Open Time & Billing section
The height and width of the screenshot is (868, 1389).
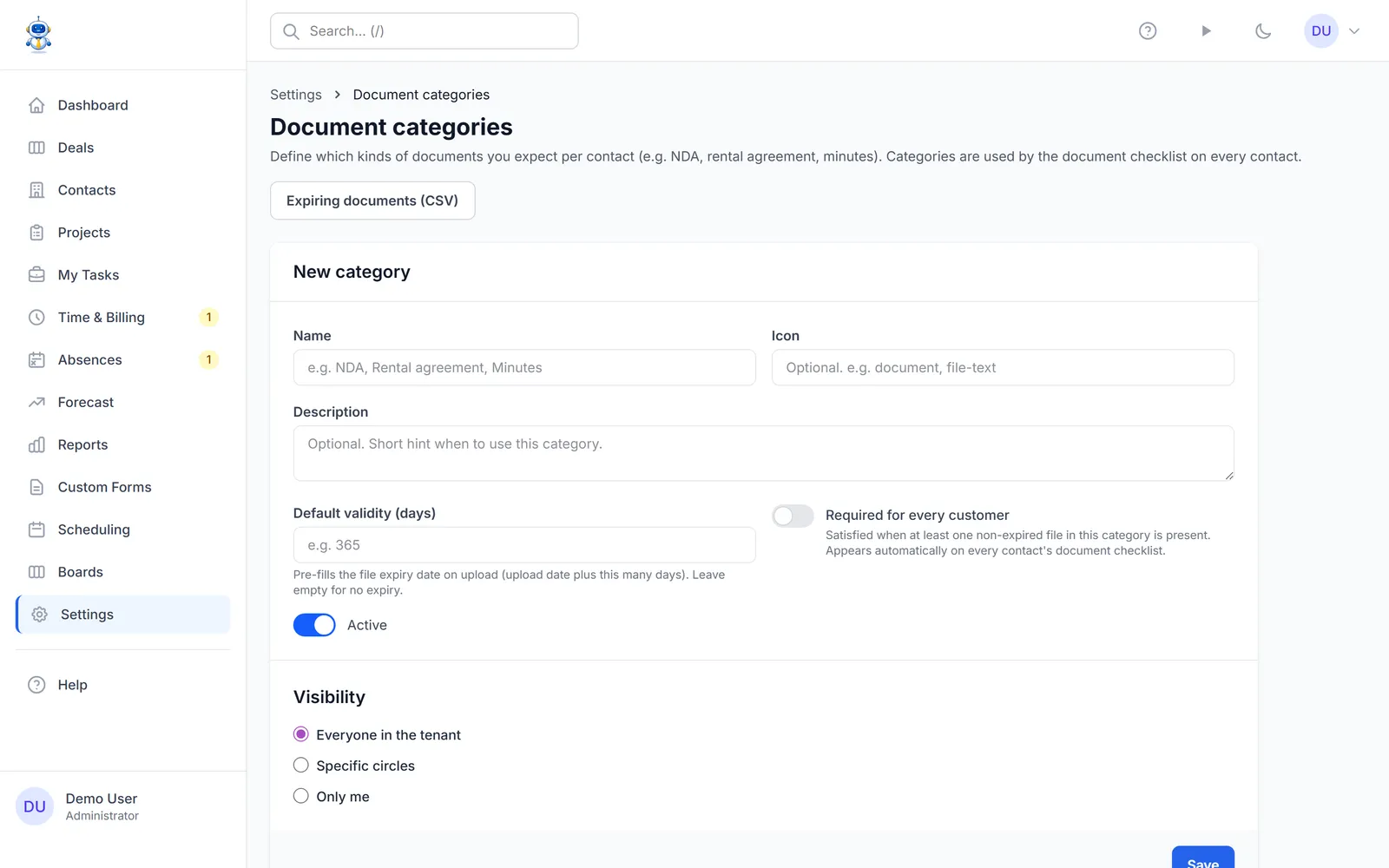click(123, 318)
